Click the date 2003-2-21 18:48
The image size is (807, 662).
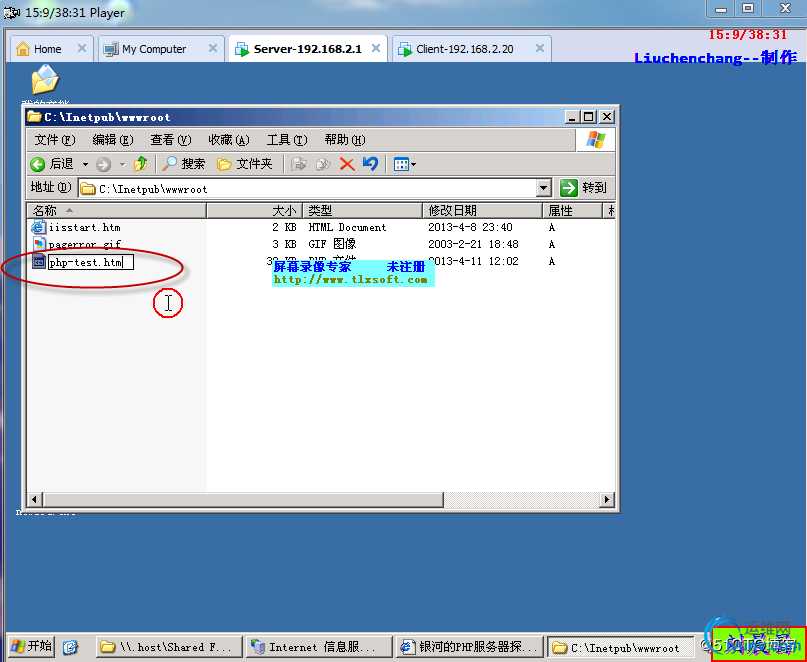(473, 244)
